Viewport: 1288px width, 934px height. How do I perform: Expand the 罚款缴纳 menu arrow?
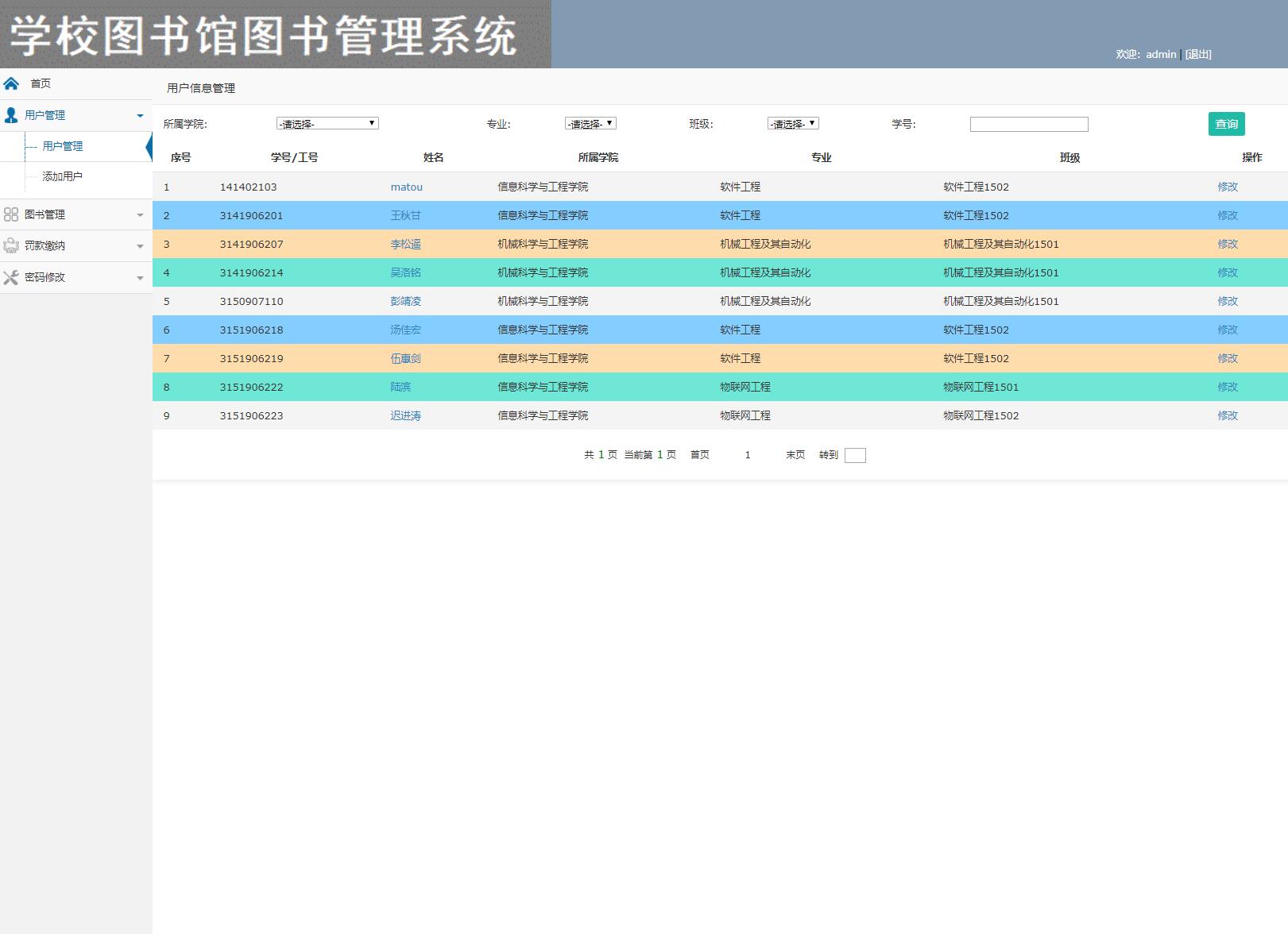pyautogui.click(x=140, y=246)
